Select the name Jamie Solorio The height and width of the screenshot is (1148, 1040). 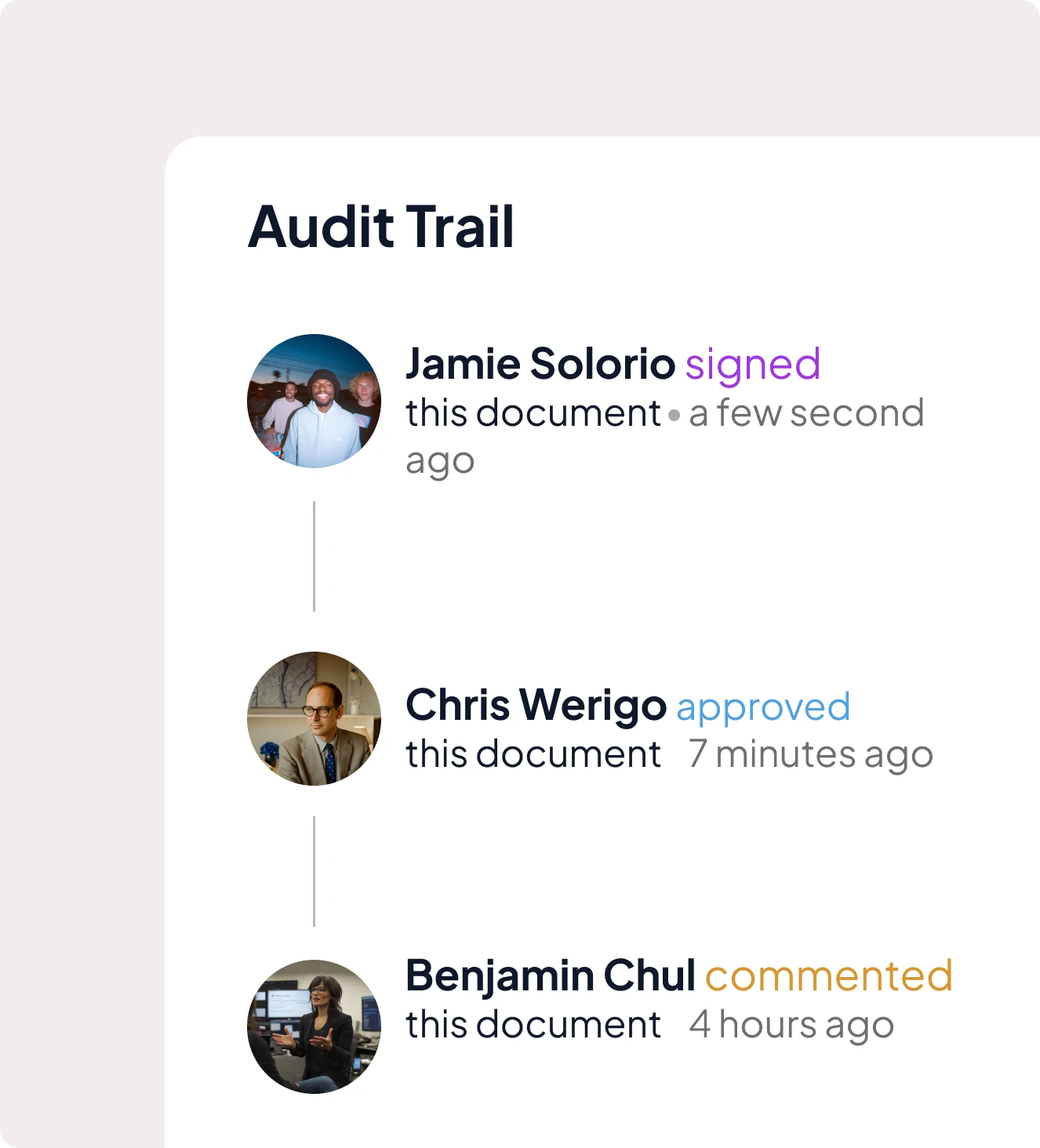[541, 363]
